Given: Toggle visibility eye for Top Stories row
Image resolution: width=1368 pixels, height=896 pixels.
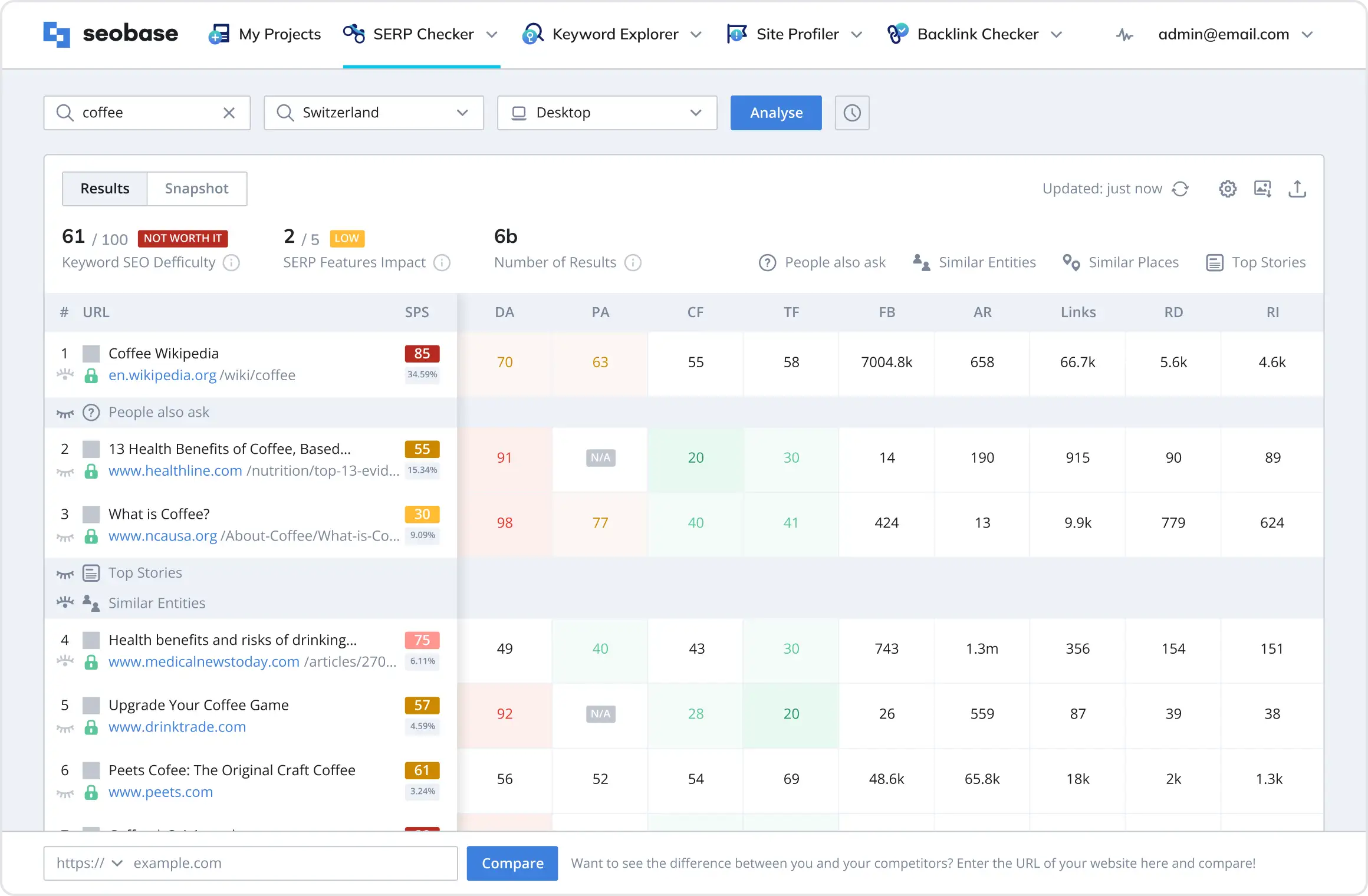Looking at the screenshot, I should click(x=65, y=574).
